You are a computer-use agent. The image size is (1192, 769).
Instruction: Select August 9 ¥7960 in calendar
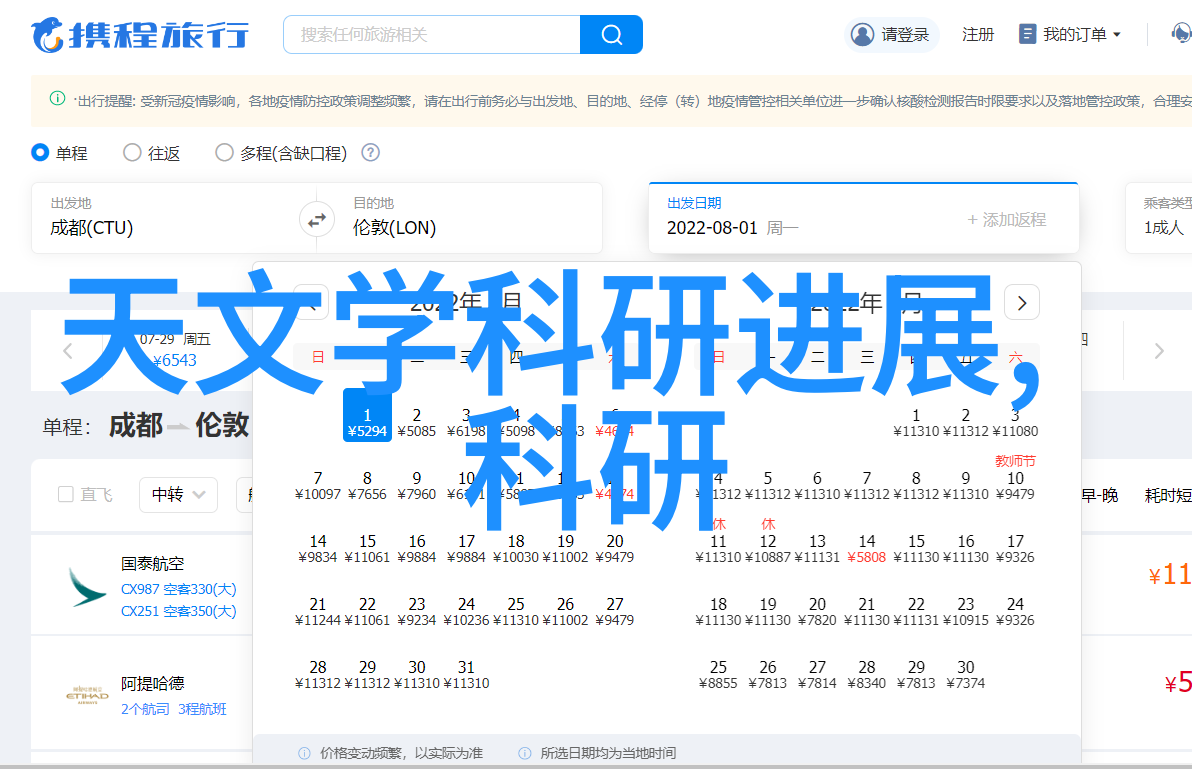coord(417,486)
